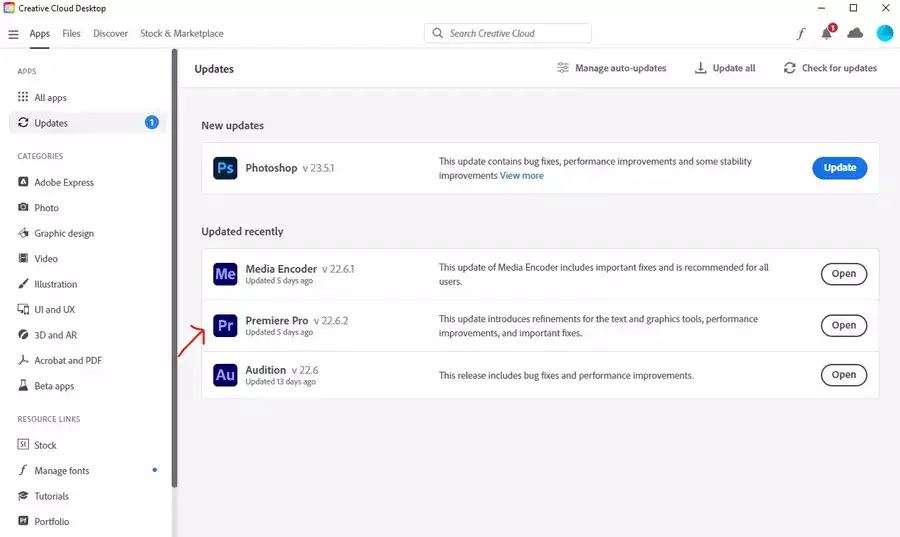Open the Discover tab
This screenshot has width=900, height=537.
pos(110,34)
